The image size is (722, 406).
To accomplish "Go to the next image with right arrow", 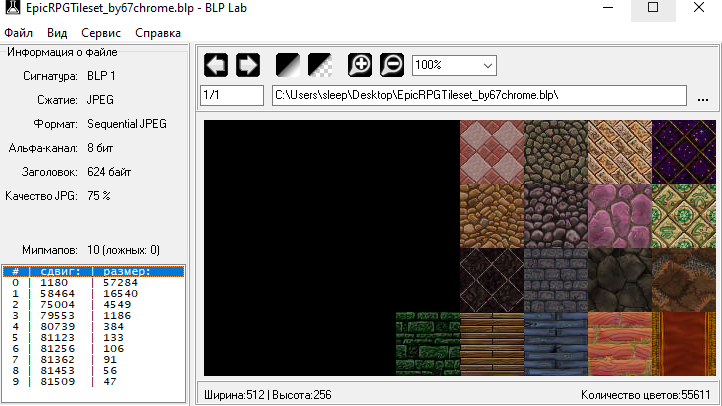I will point(248,65).
